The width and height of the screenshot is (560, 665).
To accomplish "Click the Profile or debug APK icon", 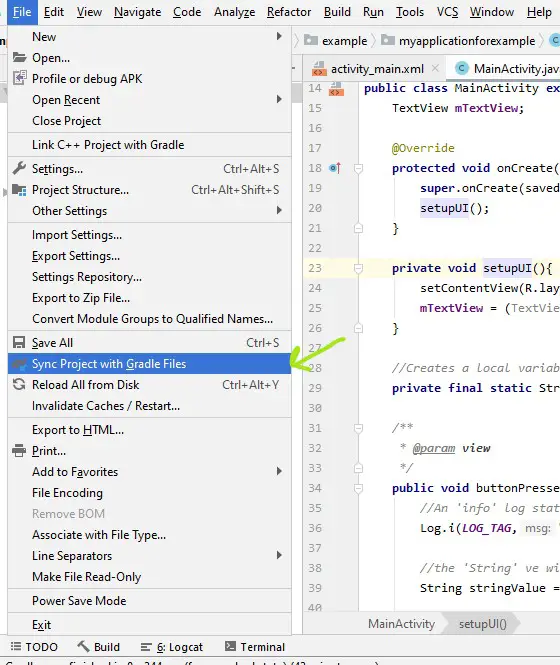I will click(20, 78).
